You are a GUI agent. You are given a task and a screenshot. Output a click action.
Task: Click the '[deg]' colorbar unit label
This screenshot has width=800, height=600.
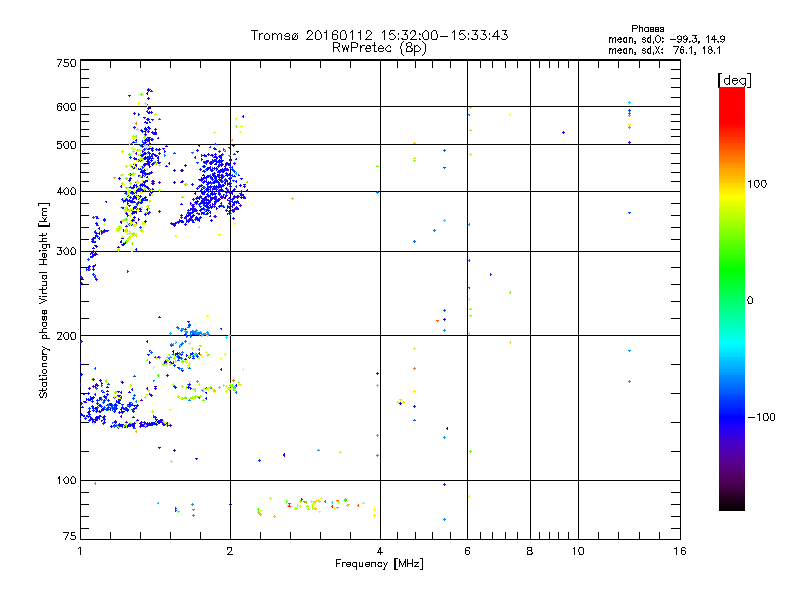(734, 80)
